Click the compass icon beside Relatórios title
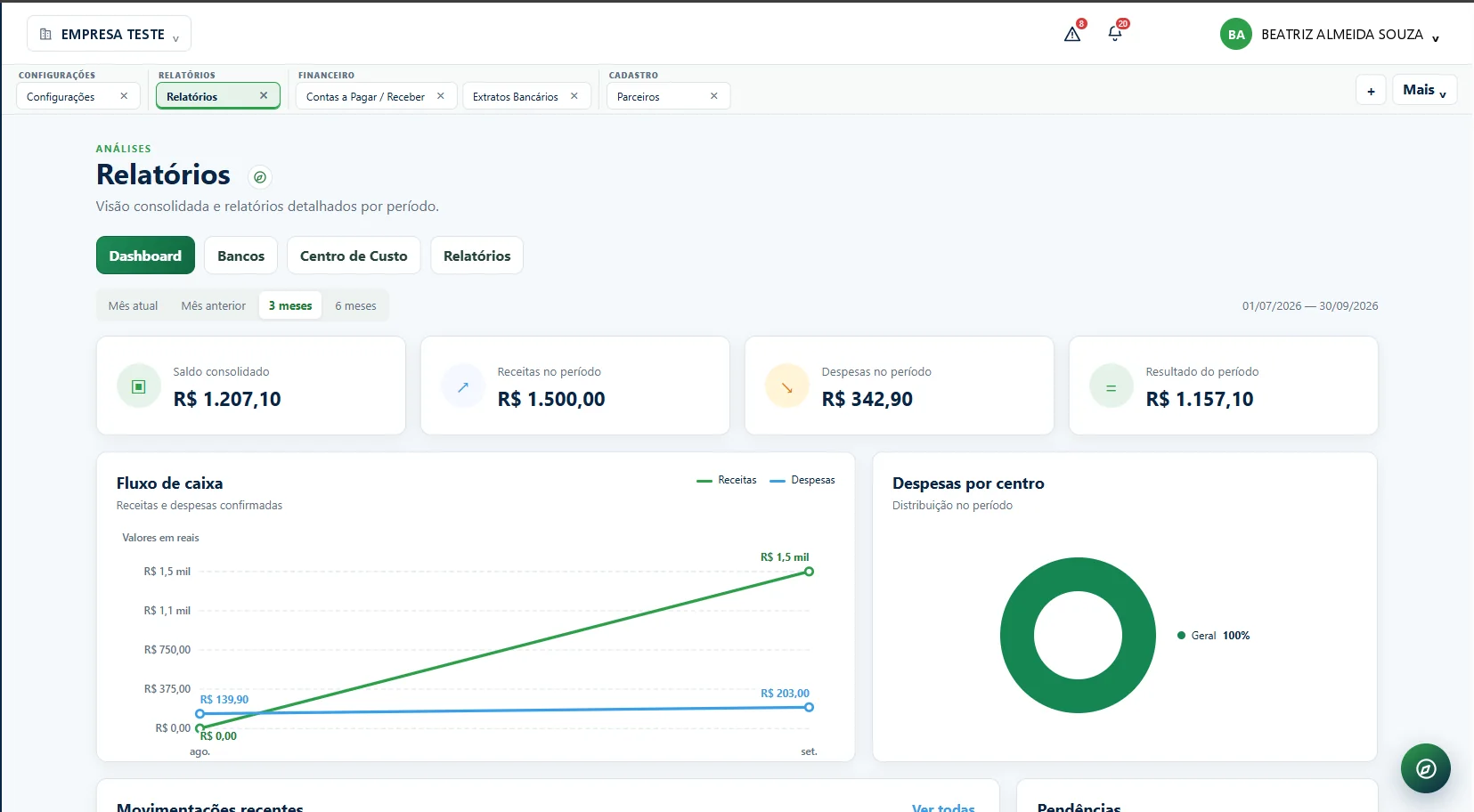Image resolution: width=1474 pixels, height=812 pixels. click(x=259, y=177)
